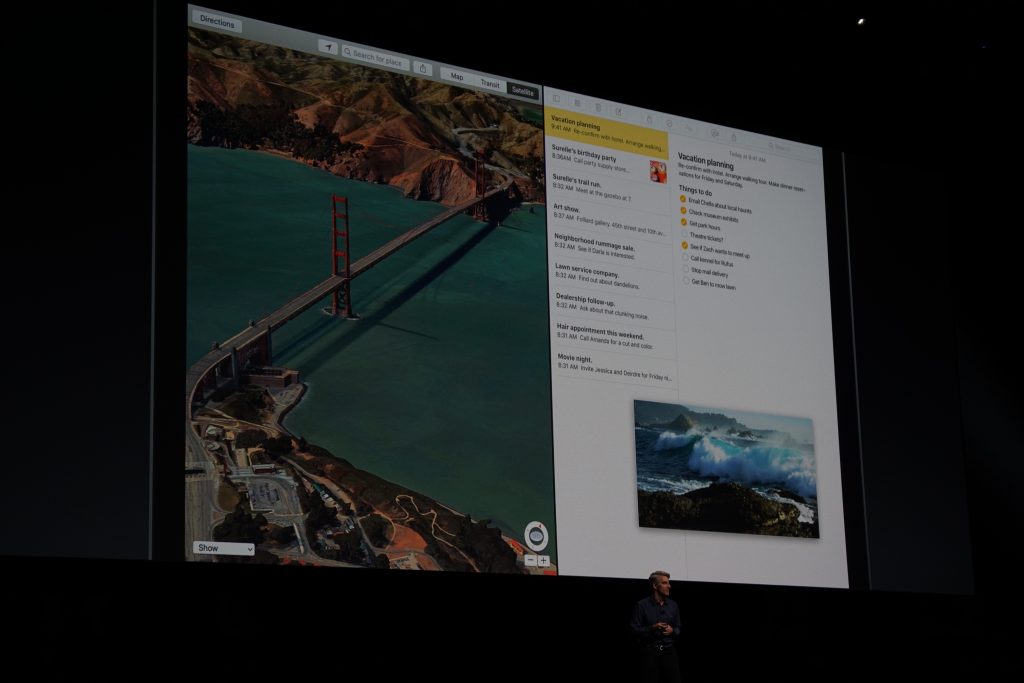
Task: Create a new note with compose icon
Action: pyautogui.click(x=618, y=112)
